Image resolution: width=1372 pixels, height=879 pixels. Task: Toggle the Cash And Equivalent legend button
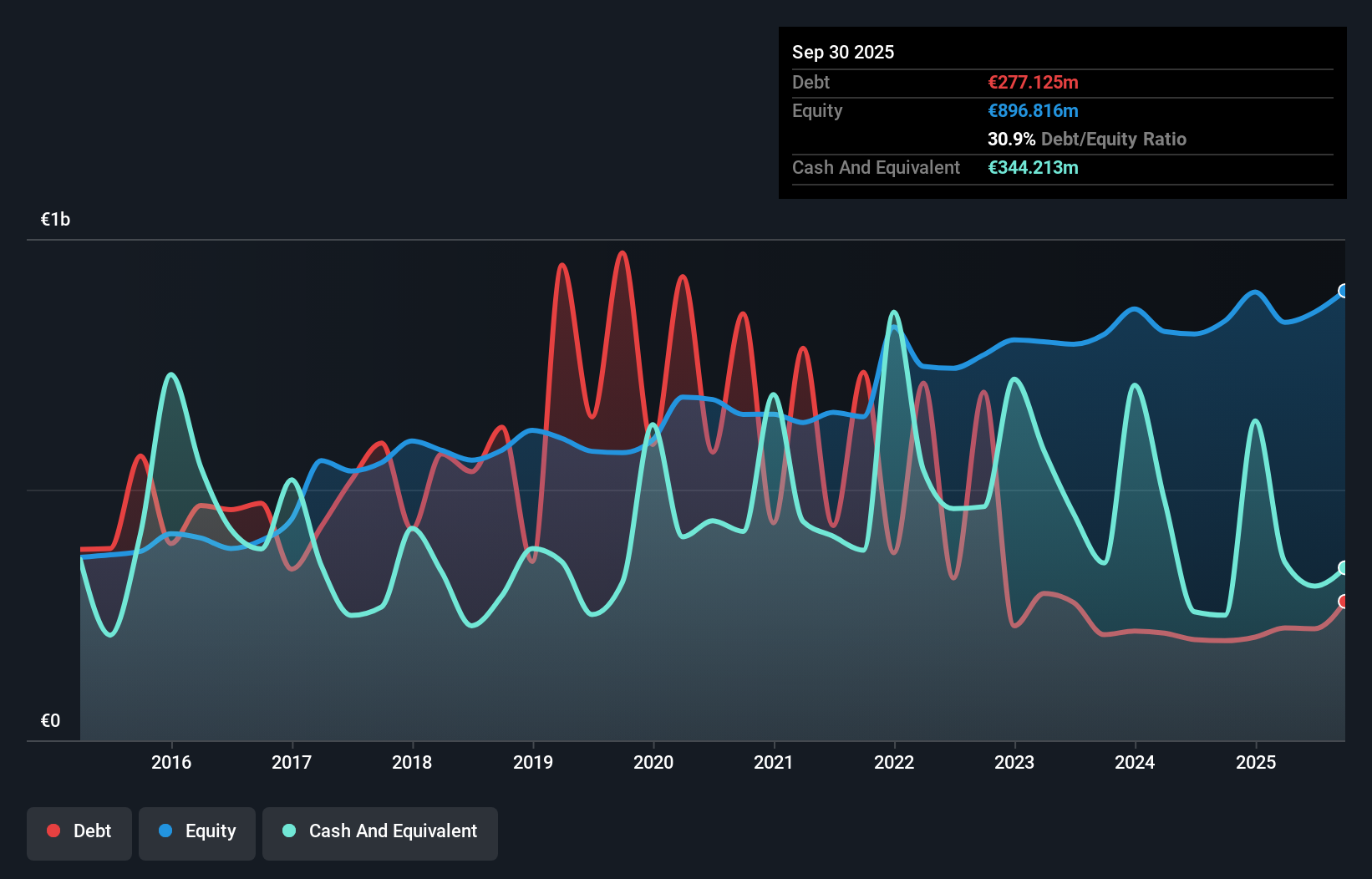pyautogui.click(x=380, y=833)
